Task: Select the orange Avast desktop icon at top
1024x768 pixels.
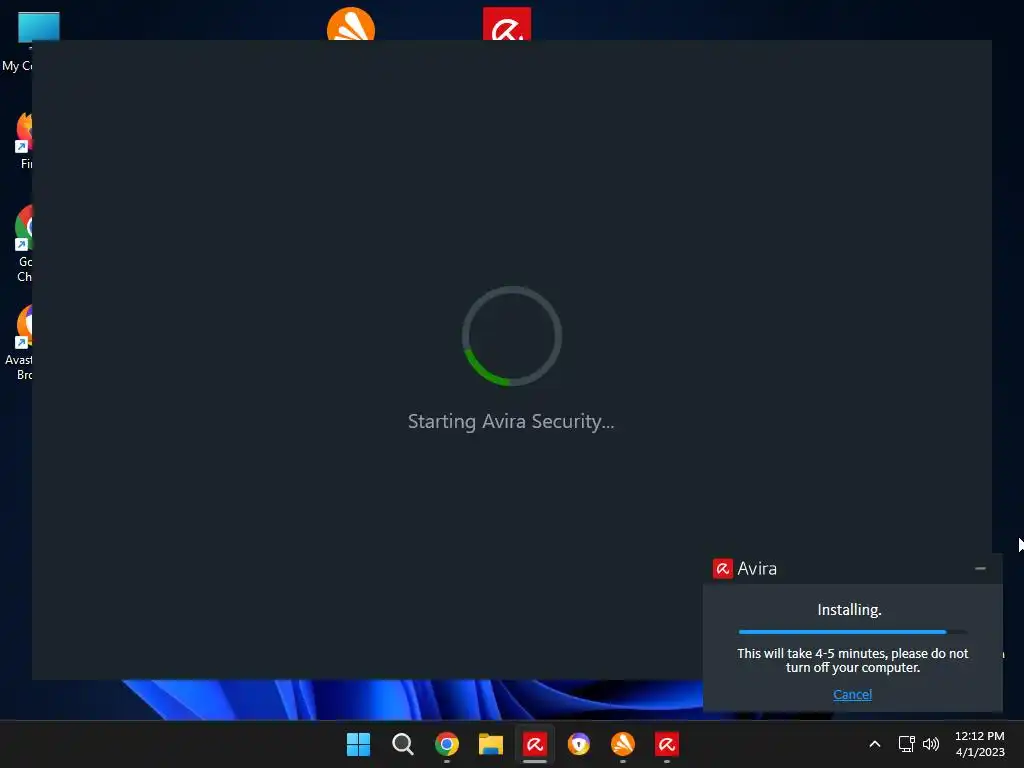Action: coord(351,24)
